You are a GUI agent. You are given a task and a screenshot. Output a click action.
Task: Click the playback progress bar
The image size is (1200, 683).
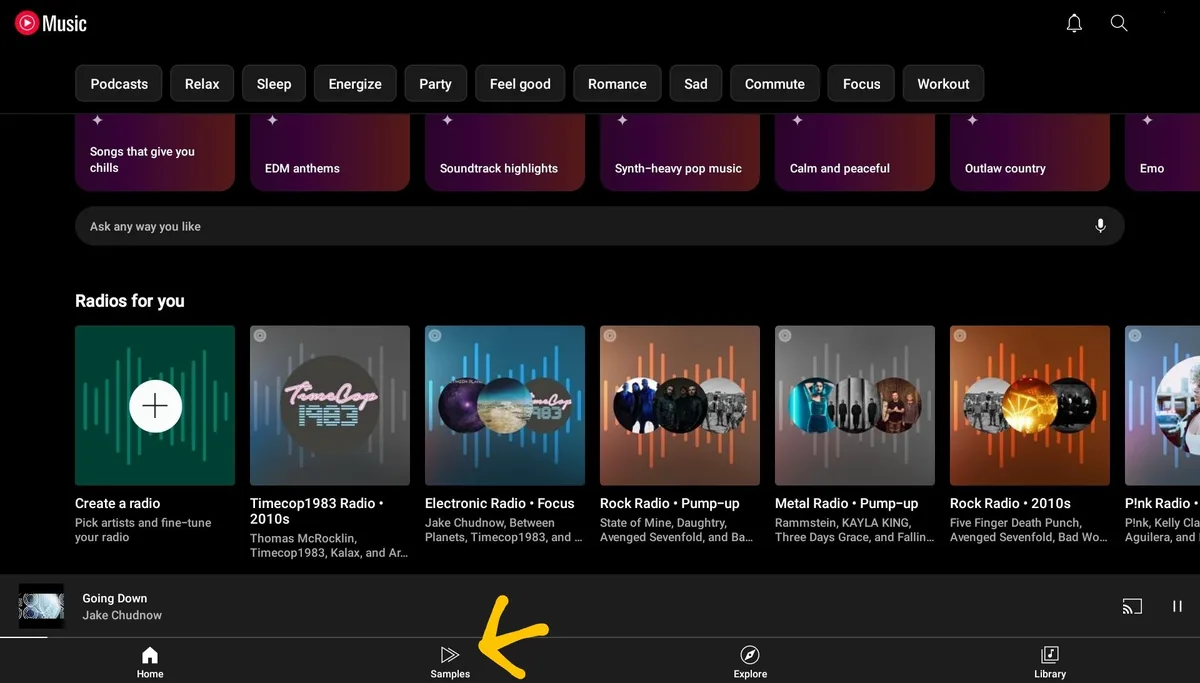click(x=600, y=637)
